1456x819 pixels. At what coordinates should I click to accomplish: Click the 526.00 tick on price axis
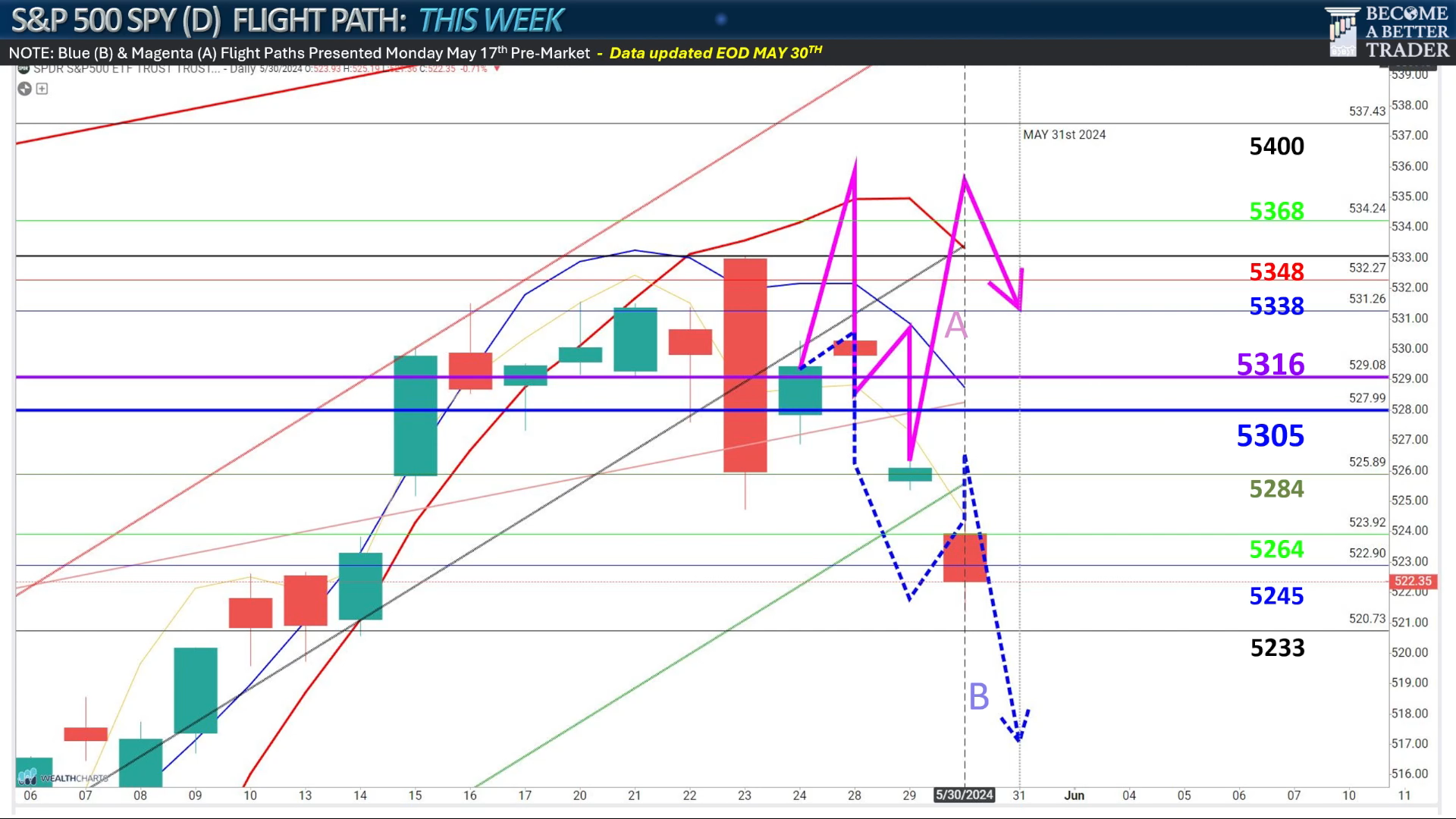click(x=1410, y=470)
